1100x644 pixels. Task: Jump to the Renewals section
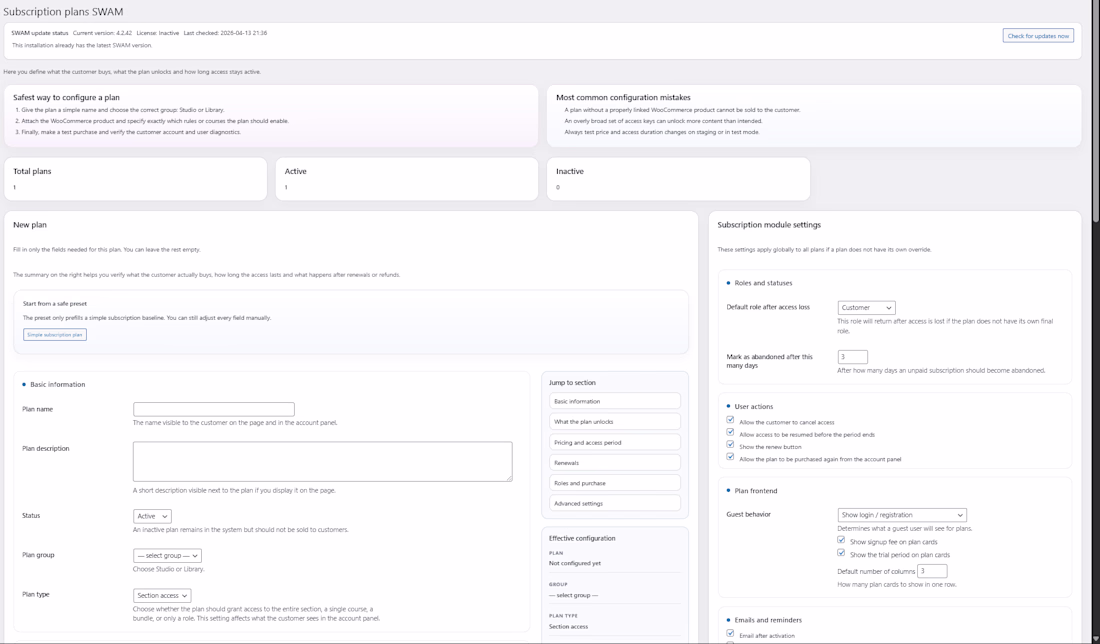(x=614, y=463)
